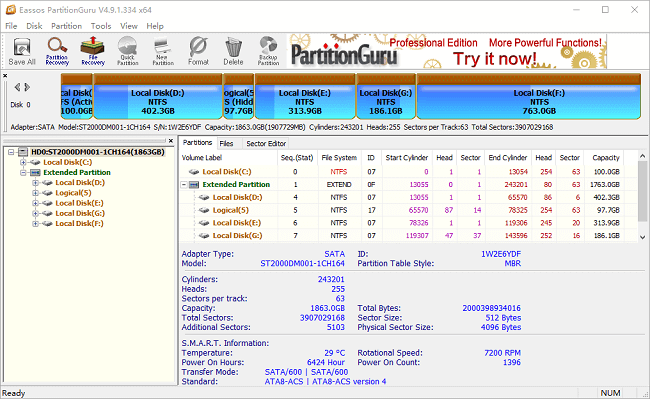Select Local Disk(E:) 313.9GB partition block
Image resolution: width=650 pixels, height=399 pixels.
click(305, 97)
